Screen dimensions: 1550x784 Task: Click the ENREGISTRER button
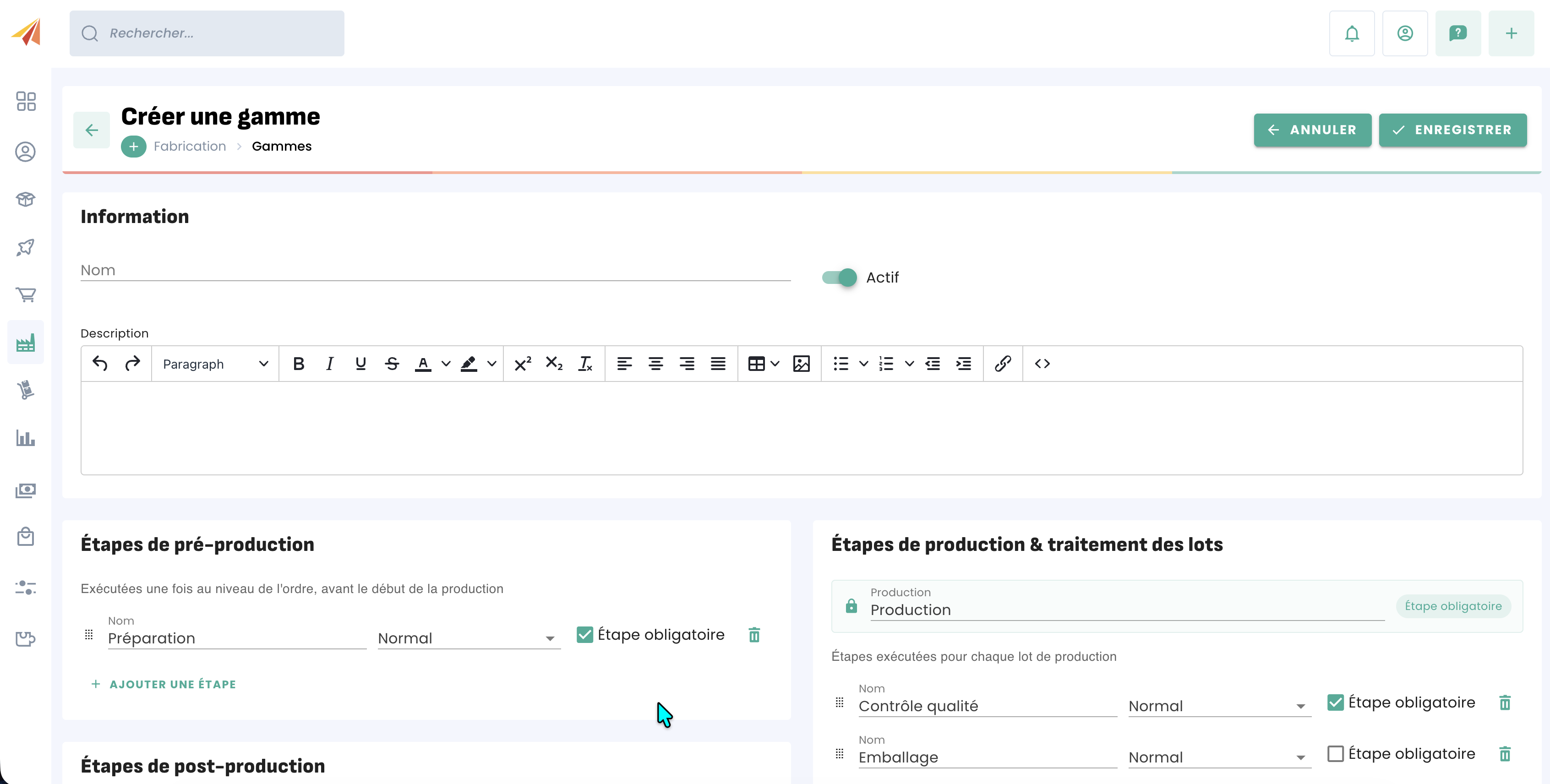[x=1452, y=130]
